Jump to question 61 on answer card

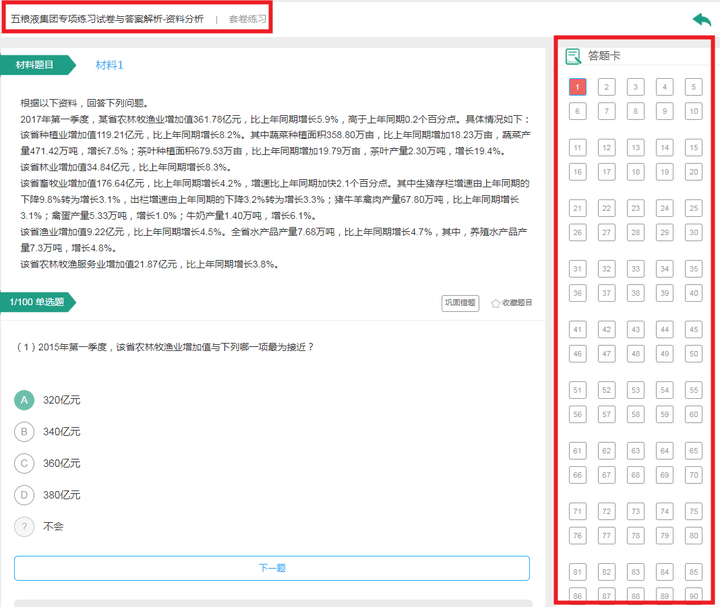coord(578,450)
